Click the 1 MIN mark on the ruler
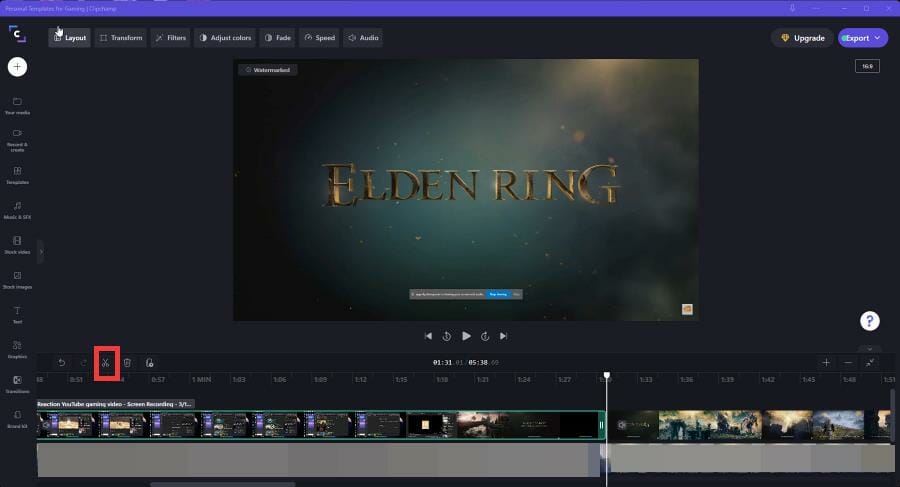Viewport: 900px width, 487px height. pos(201,380)
